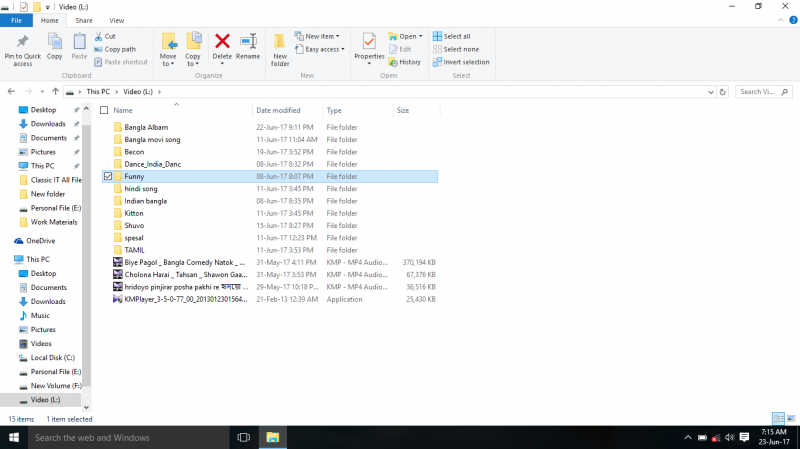The width and height of the screenshot is (800, 449).
Task: Select Biye Pagol Bangla Comedy Natok file
Action: click(x=185, y=262)
